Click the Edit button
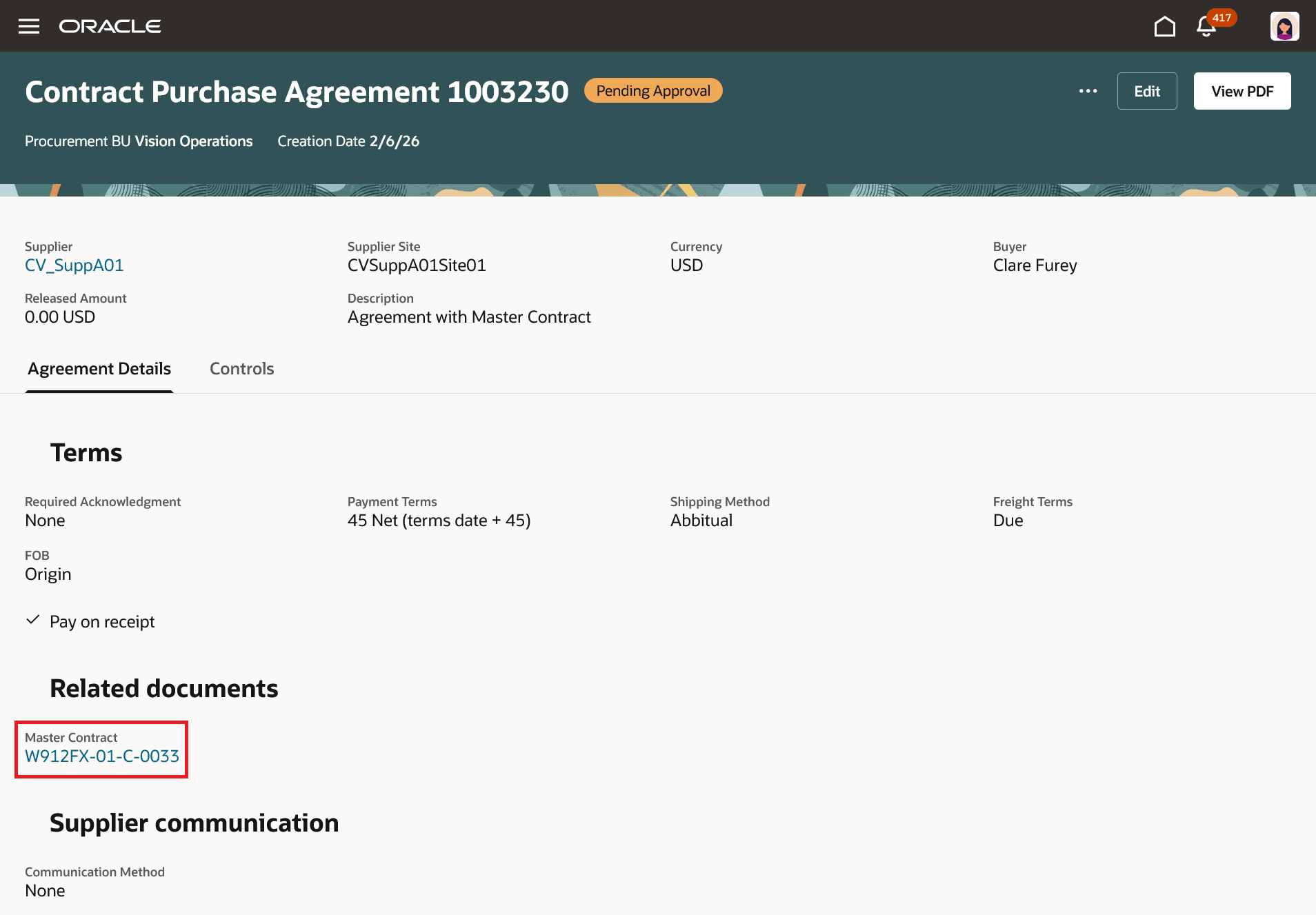1316x915 pixels. pos(1147,90)
